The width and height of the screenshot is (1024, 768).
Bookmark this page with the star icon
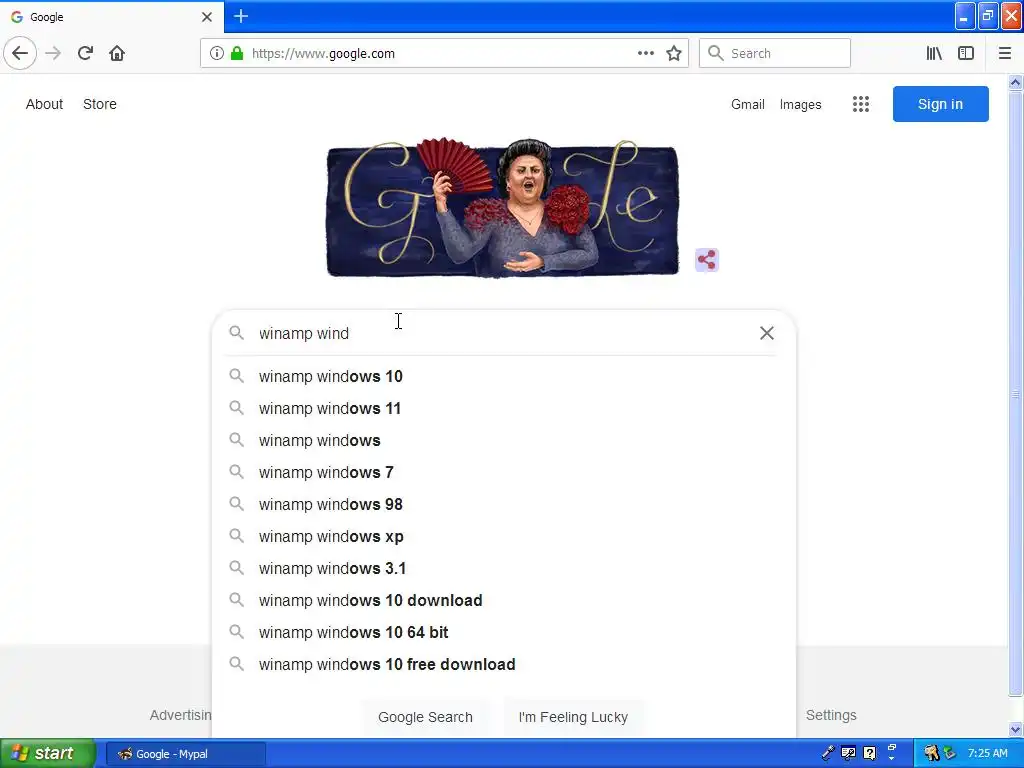point(674,54)
